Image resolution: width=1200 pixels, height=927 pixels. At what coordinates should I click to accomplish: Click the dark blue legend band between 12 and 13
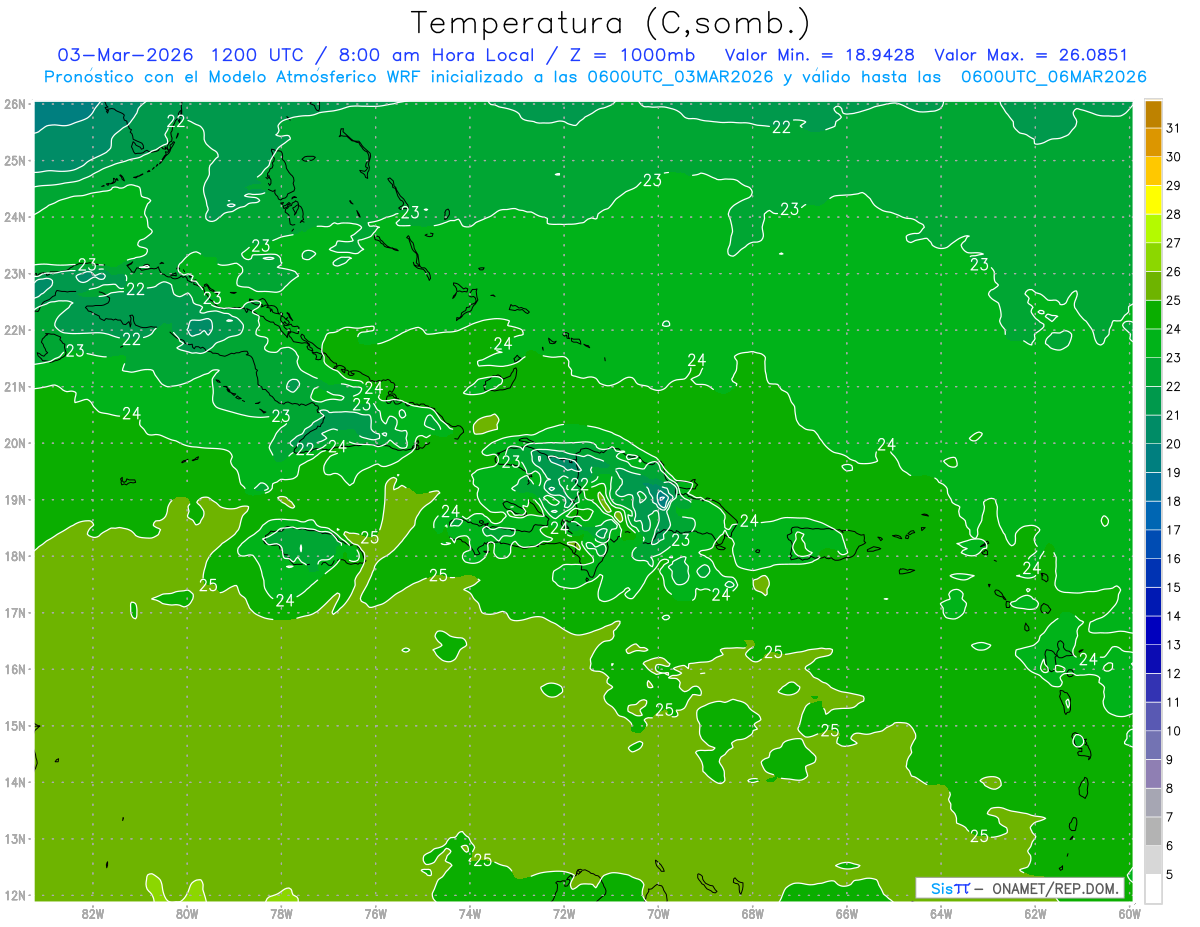pos(1153,659)
